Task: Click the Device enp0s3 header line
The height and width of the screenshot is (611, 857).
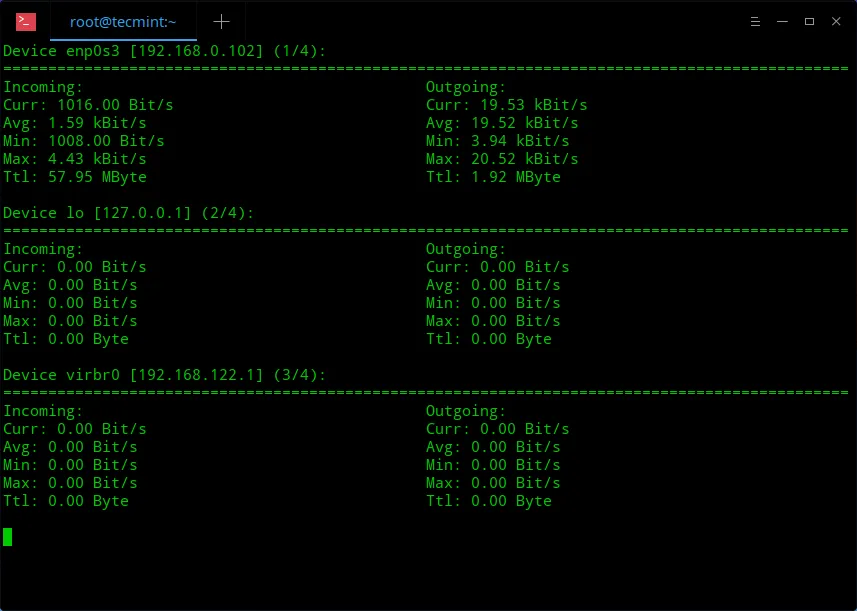Action: 164,51
